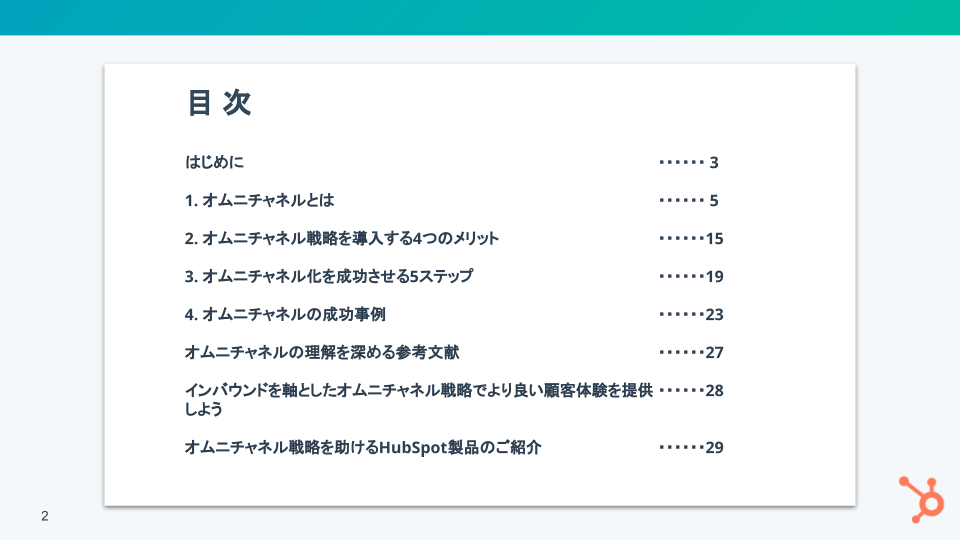Jump to page 23 from contents
The height and width of the screenshot is (540, 960).
point(714,314)
